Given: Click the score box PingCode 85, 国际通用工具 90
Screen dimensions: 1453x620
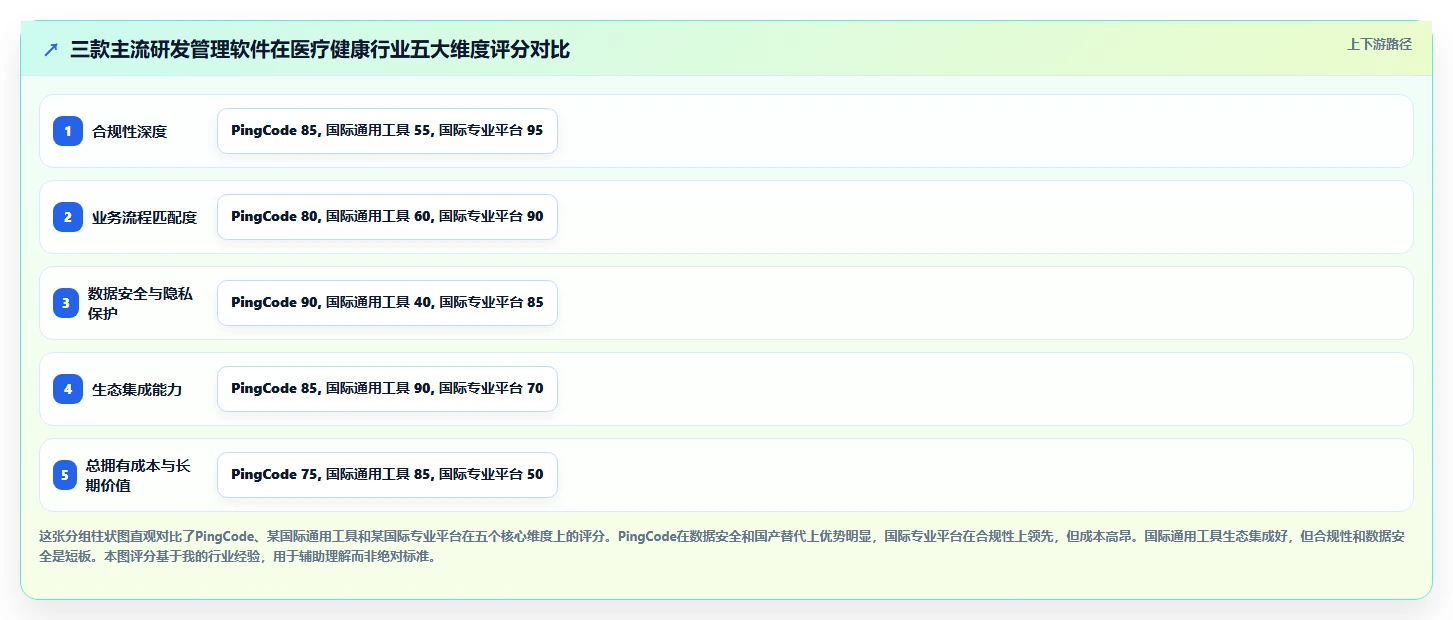Looking at the screenshot, I should click(x=387, y=389).
